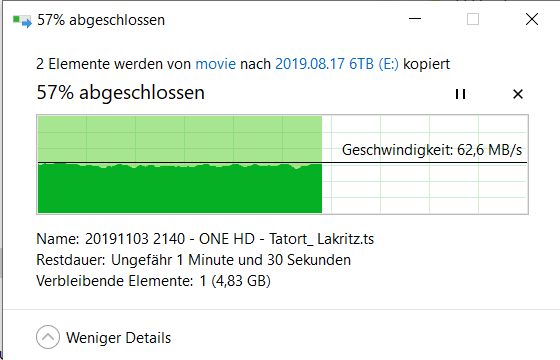
Task: Click the window title 57% abgeschlossen
Action: (x=101, y=20)
